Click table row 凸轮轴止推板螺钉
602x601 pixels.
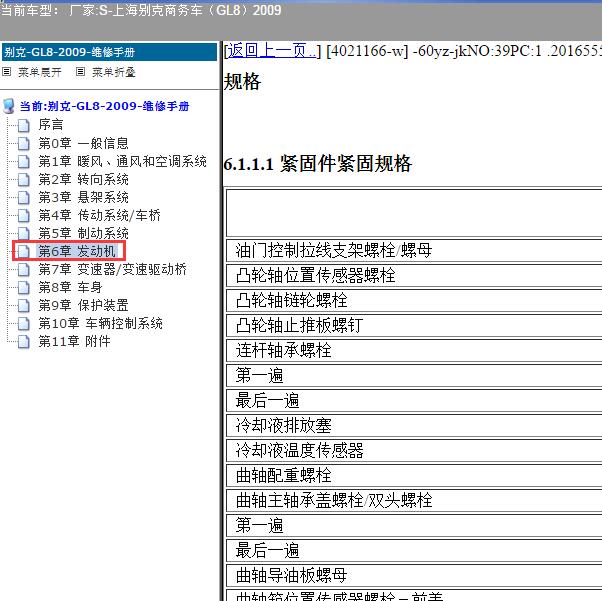tap(414, 326)
